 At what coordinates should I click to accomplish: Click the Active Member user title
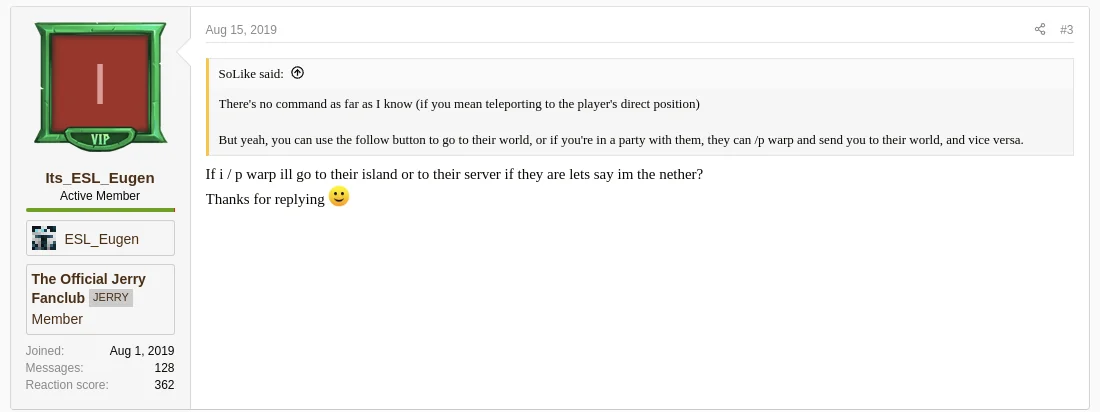click(100, 196)
